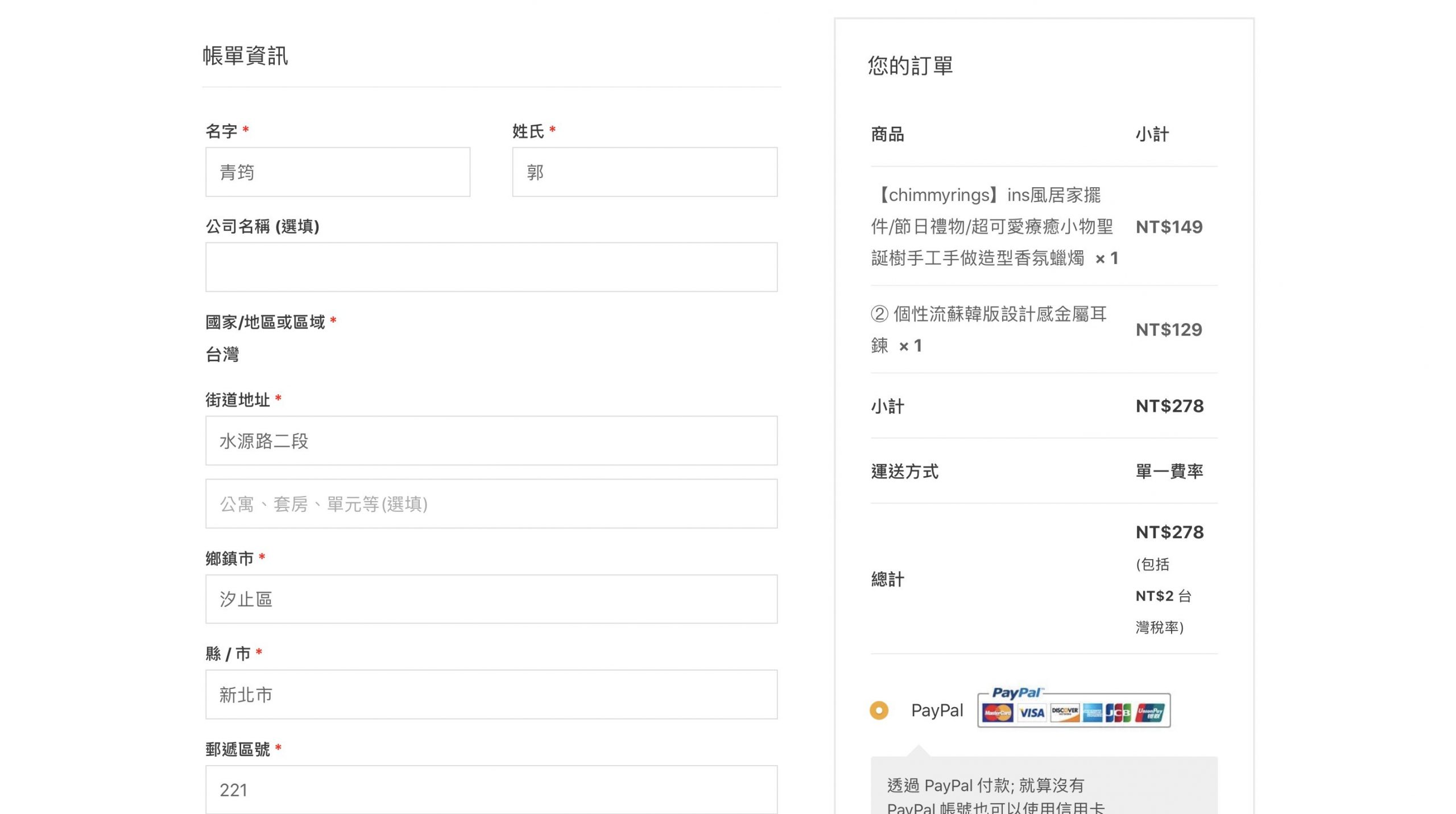Click the JCB card logo
1456x814 pixels.
[x=1118, y=712]
